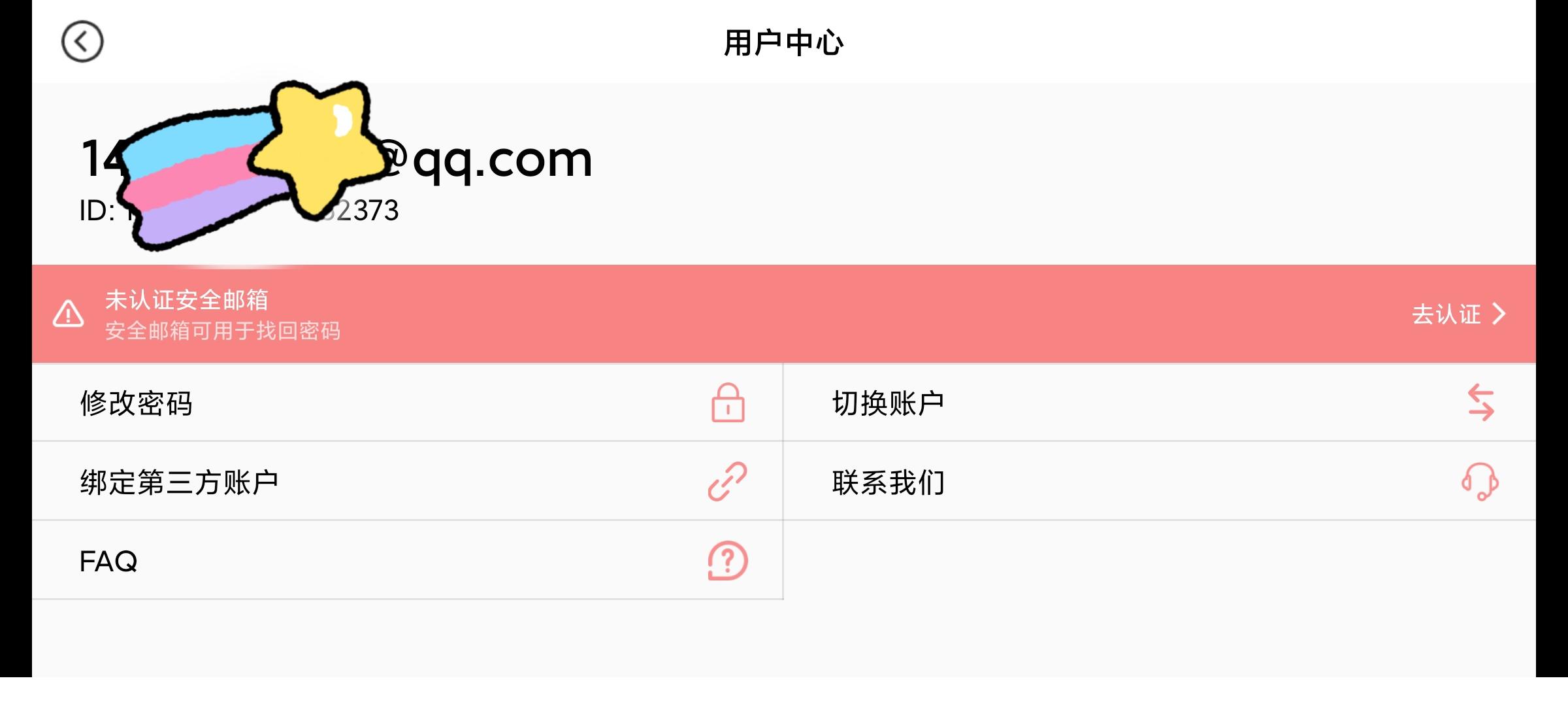Open the FAQ entry
The image size is (1568, 706).
407,561
